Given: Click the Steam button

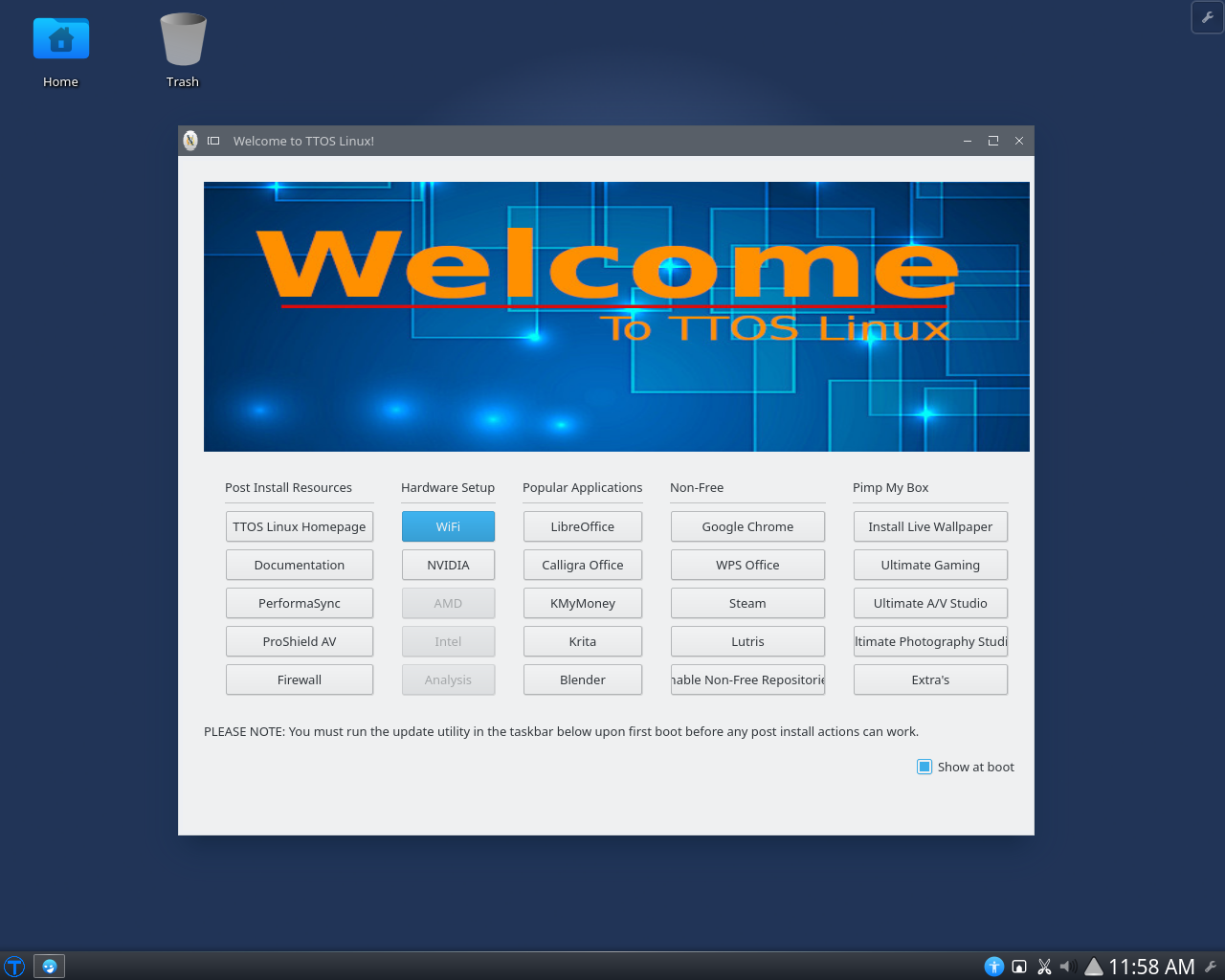Looking at the screenshot, I should pyautogui.click(x=747, y=603).
